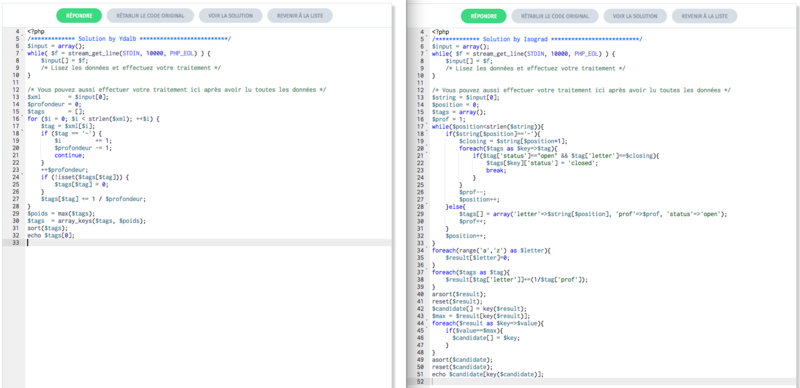Collapse the comment fold at line 5, left editor

pos(22,36)
